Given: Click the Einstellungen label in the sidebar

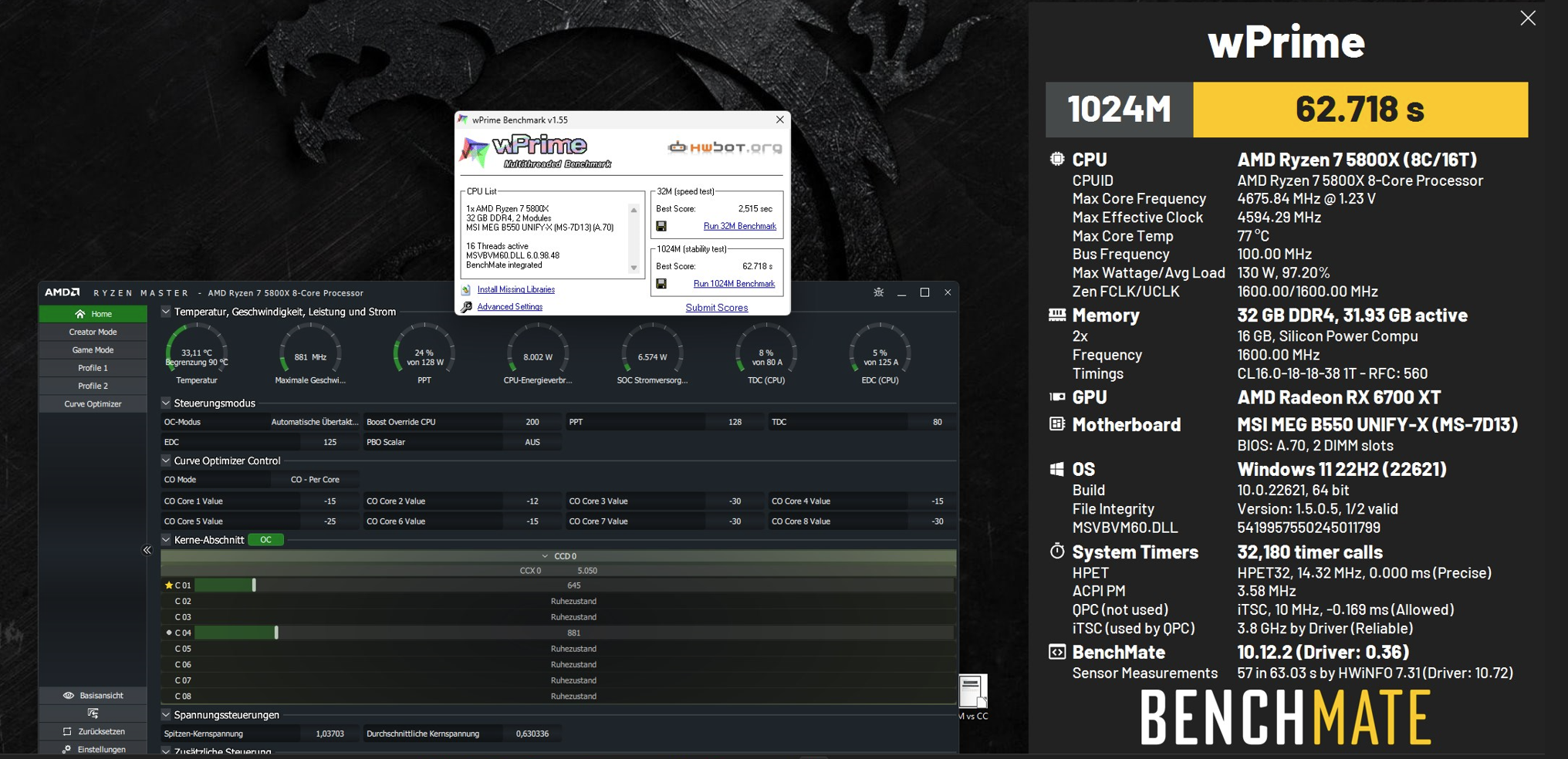Looking at the screenshot, I should click(x=102, y=749).
